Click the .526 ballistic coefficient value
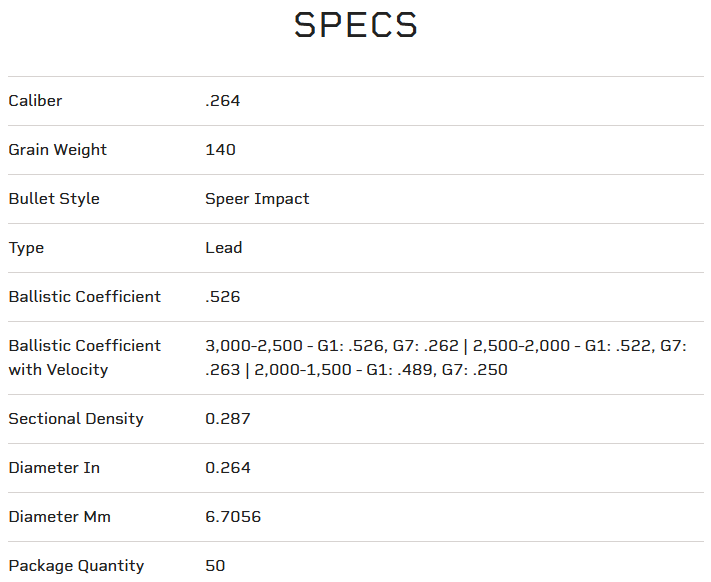711x582 pixels. (x=222, y=297)
